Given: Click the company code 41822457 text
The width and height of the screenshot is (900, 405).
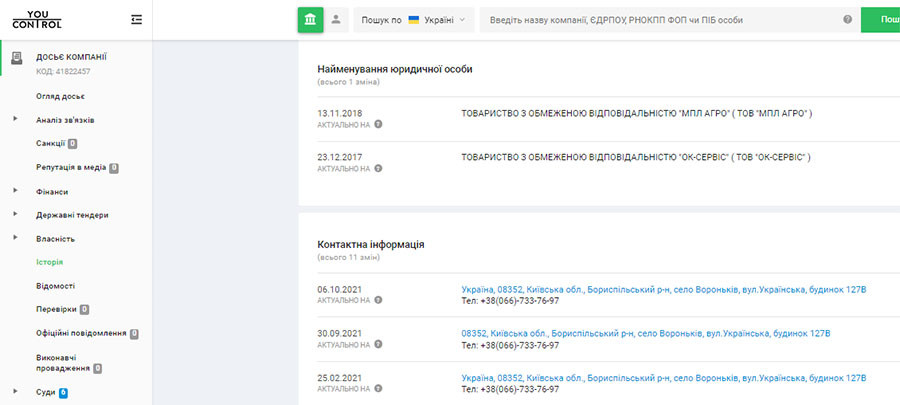Looking at the screenshot, I should (x=63, y=72).
